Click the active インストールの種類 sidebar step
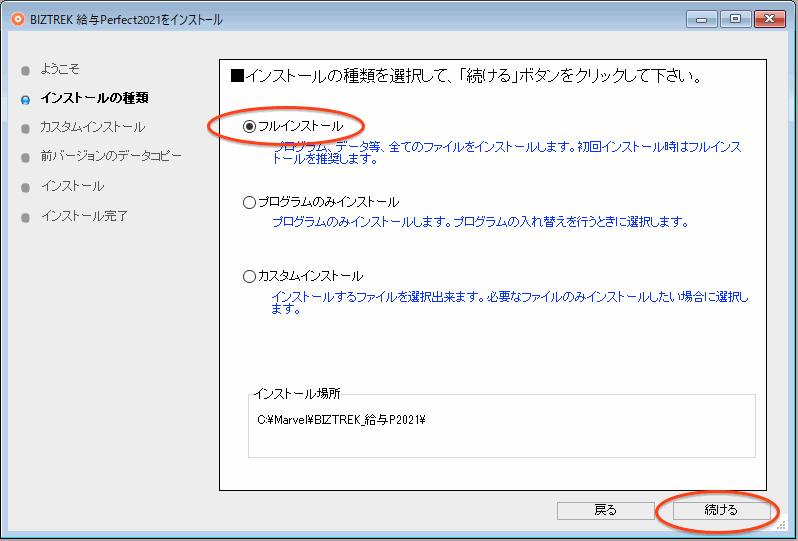The image size is (798, 541). pos(94,98)
